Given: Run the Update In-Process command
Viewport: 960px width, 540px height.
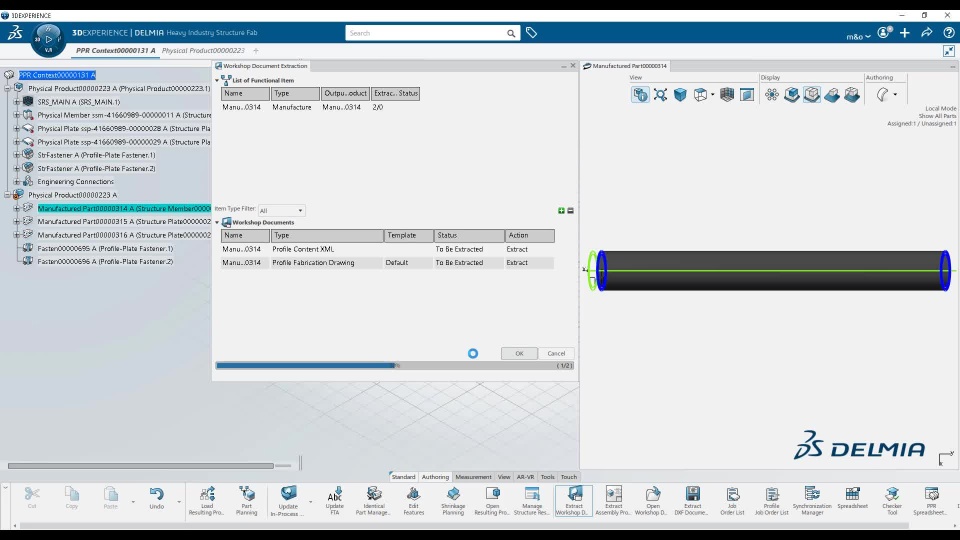Looking at the screenshot, I should (x=288, y=500).
